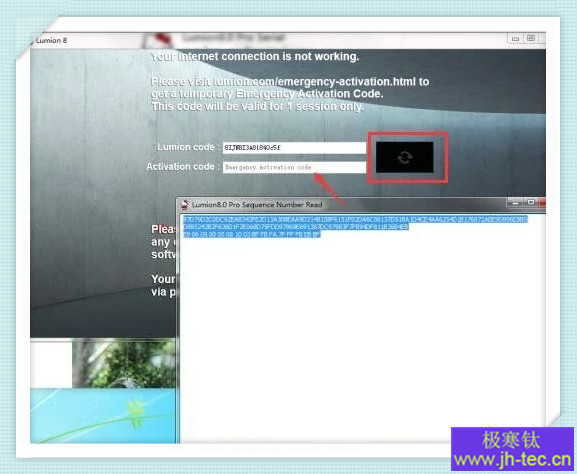Image resolution: width=577 pixels, height=474 pixels.
Task: Click the Lumion 8 window title
Action: tap(52, 40)
